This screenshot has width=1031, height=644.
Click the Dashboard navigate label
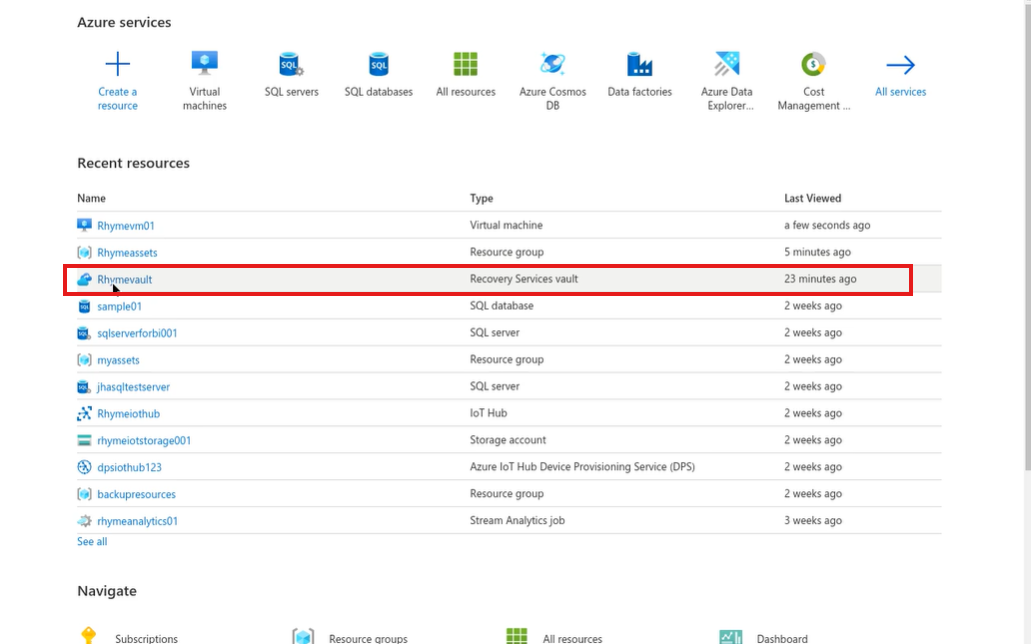(782, 638)
